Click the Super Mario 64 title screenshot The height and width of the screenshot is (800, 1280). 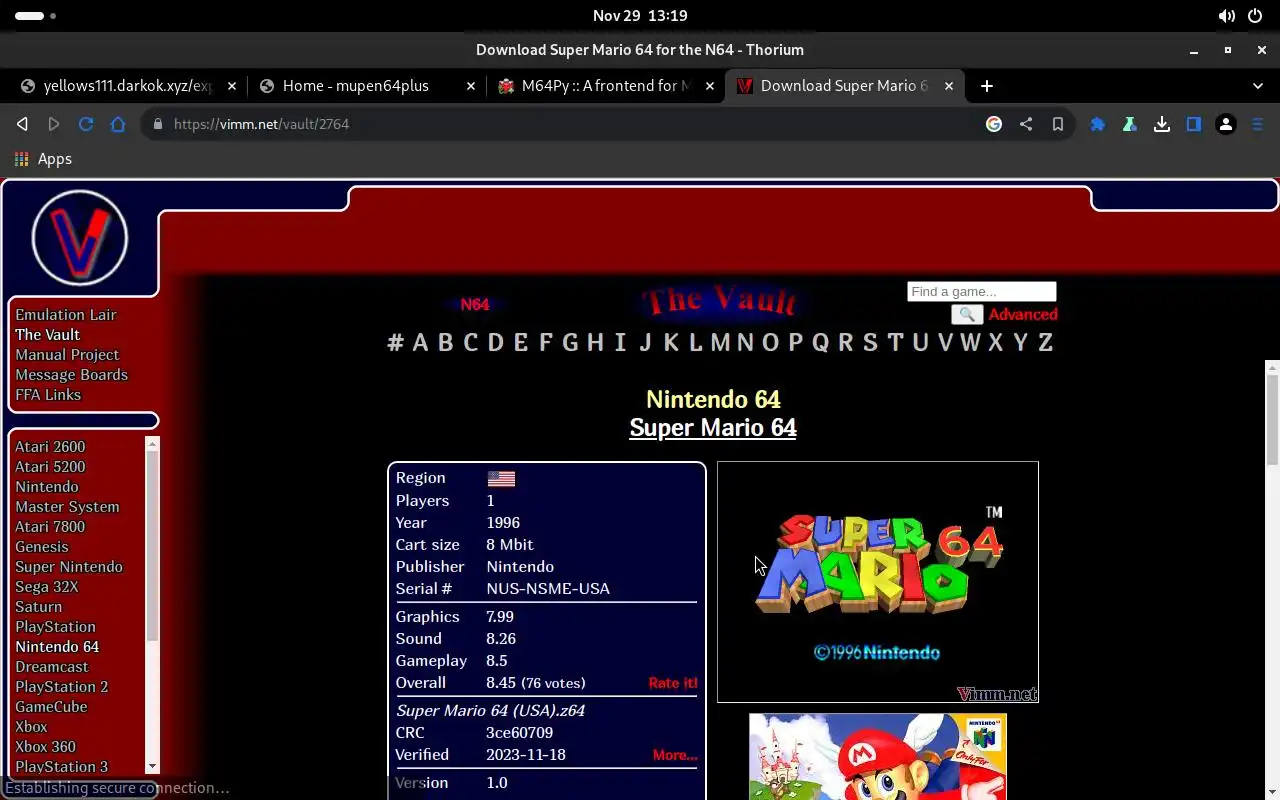(x=878, y=582)
